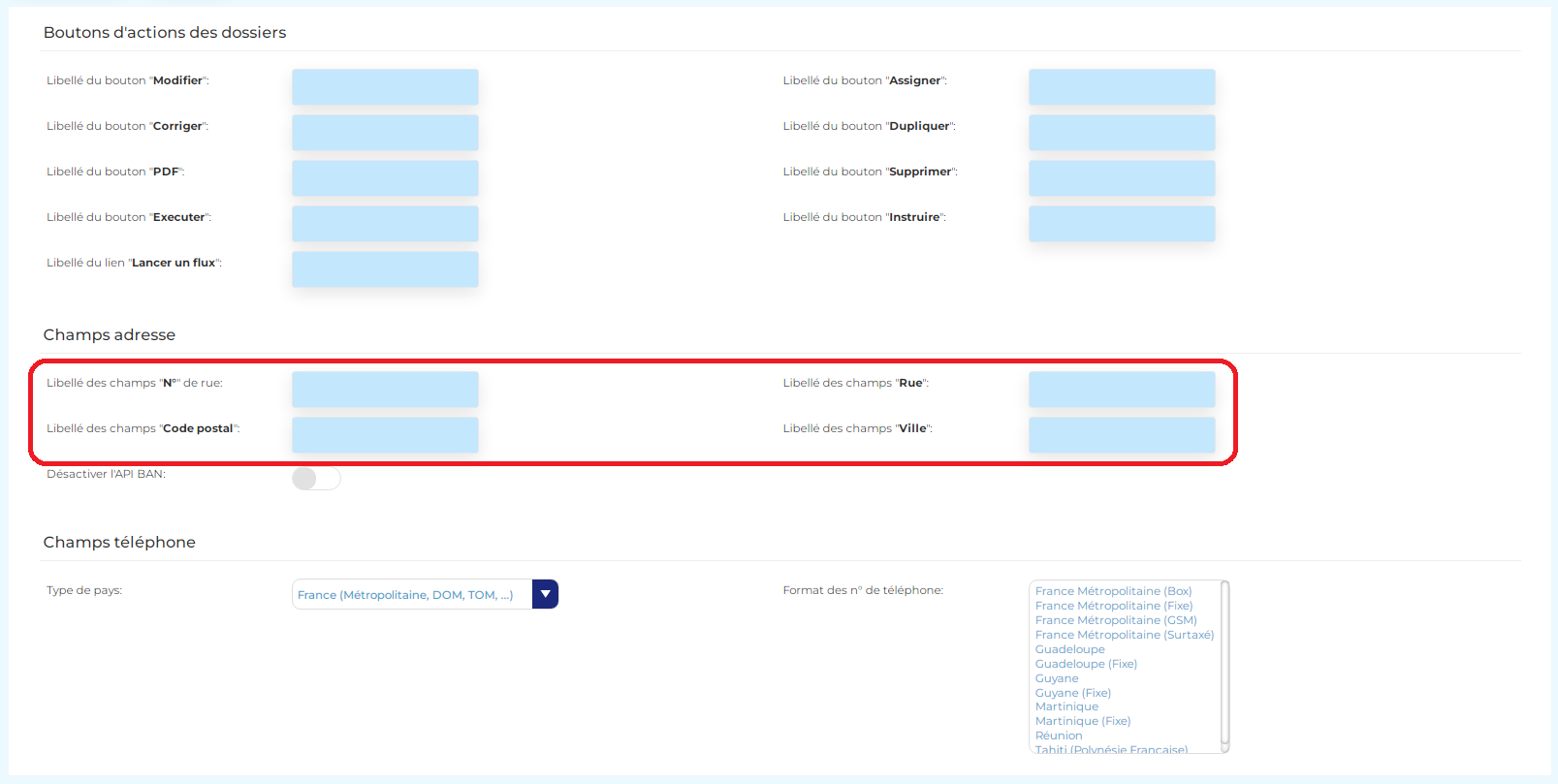
Task: Click the "Lancer un flux" link label field
Action: coord(385,268)
